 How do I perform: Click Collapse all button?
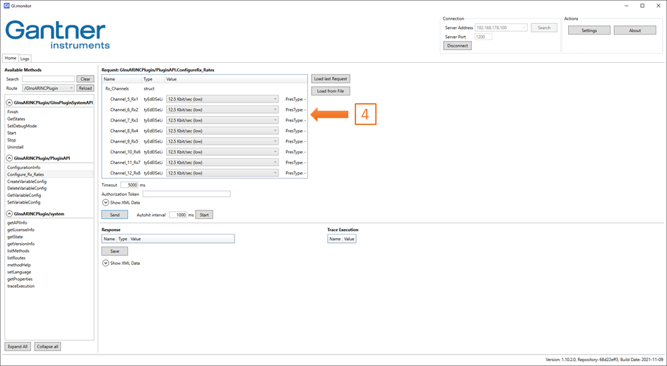coord(48,346)
